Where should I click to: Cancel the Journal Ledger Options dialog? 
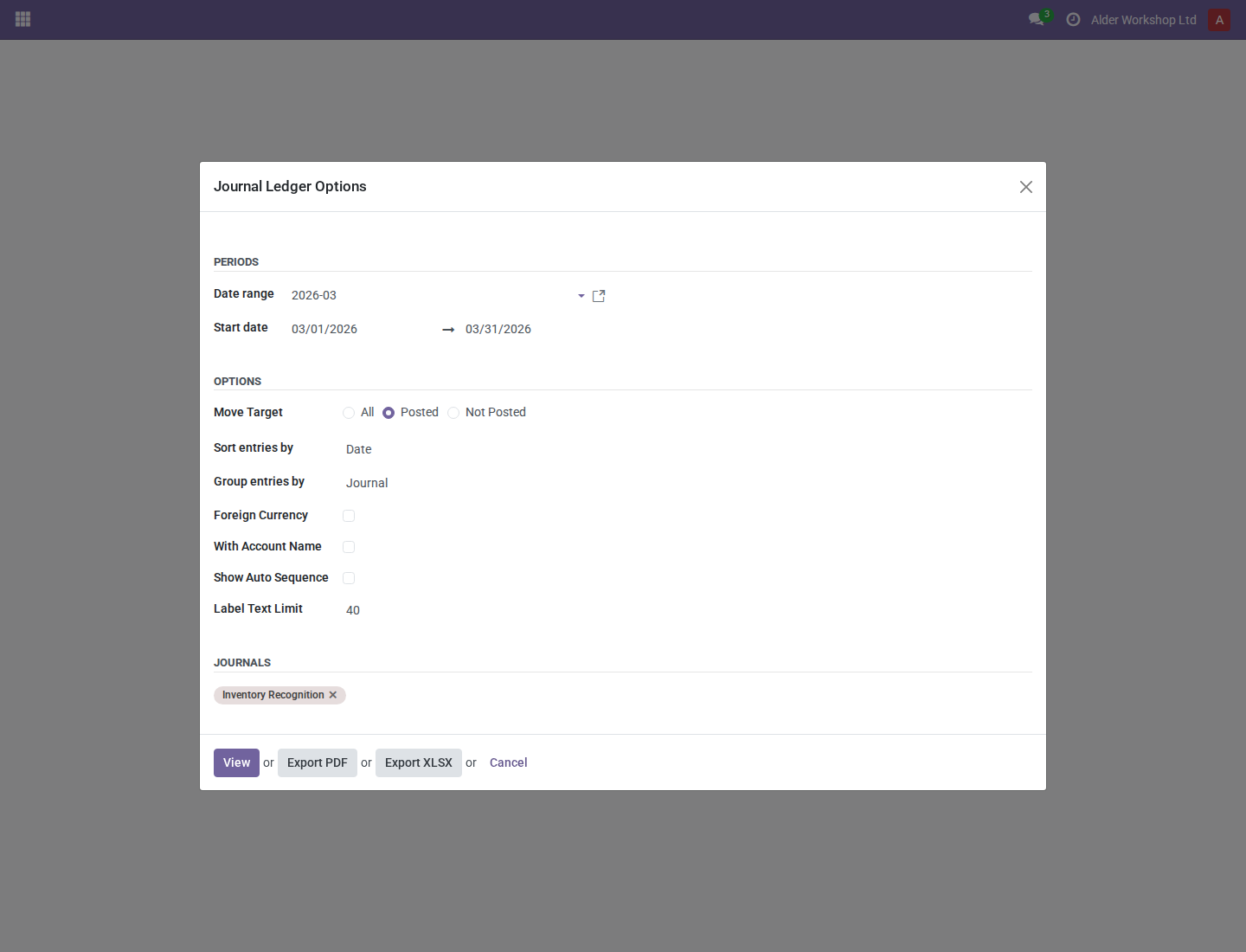click(509, 762)
